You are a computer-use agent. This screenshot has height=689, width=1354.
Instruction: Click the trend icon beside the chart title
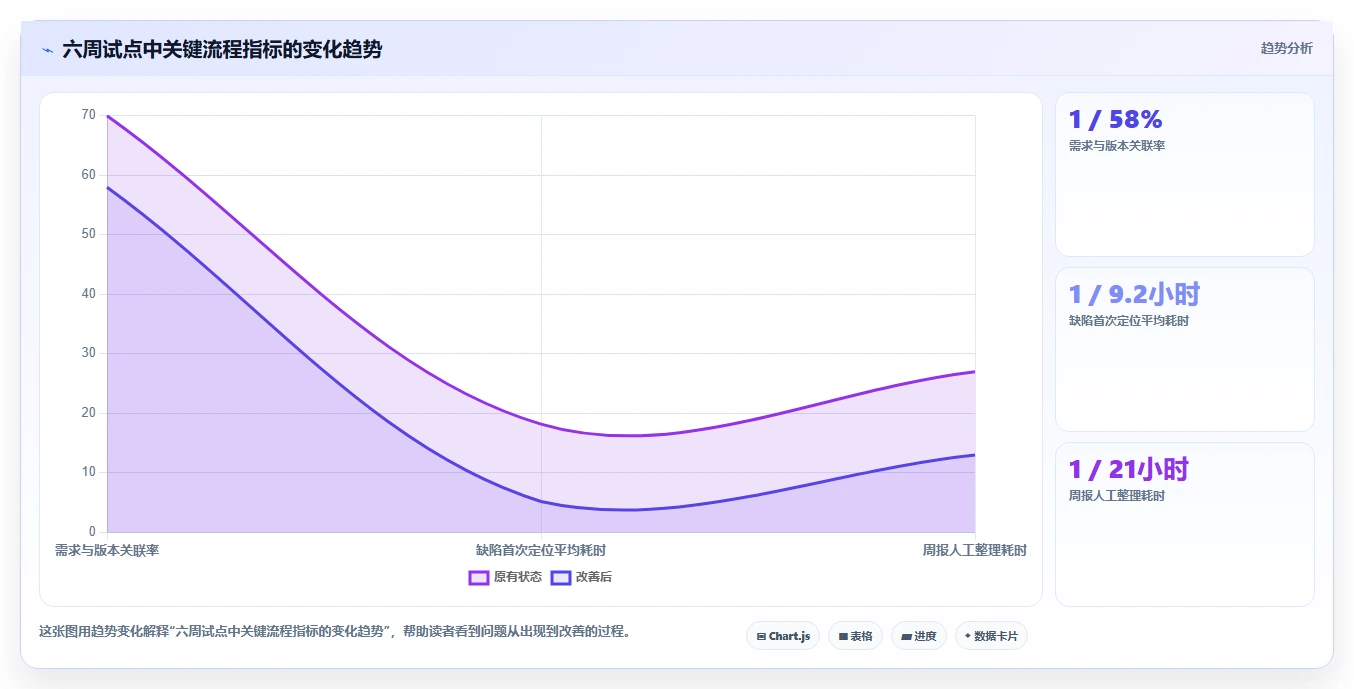47,50
